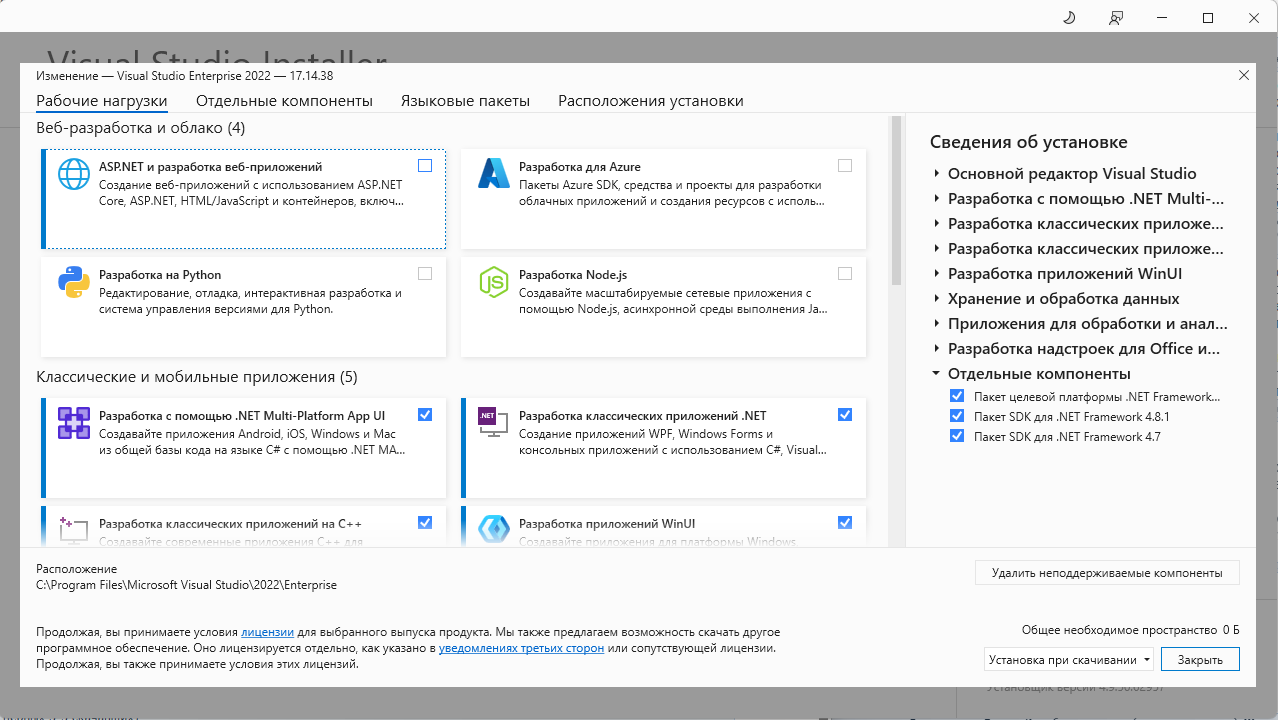Viewport: 1278px width, 720px height.
Task: Expand 'Приложения для обработки и анал...' node
Action: click(x=937, y=324)
